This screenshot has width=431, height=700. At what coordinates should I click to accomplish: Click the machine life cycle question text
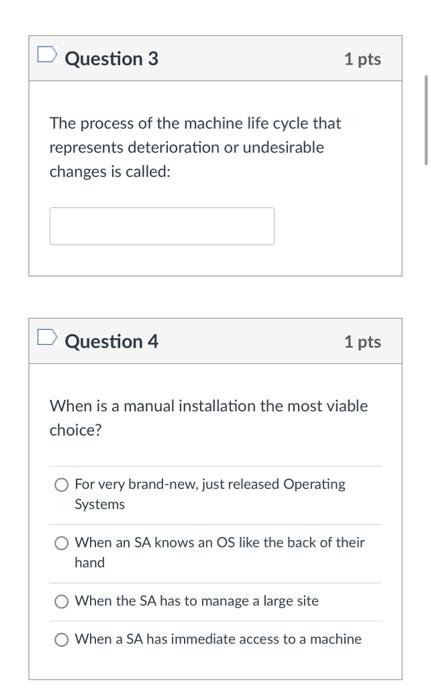pos(195,147)
